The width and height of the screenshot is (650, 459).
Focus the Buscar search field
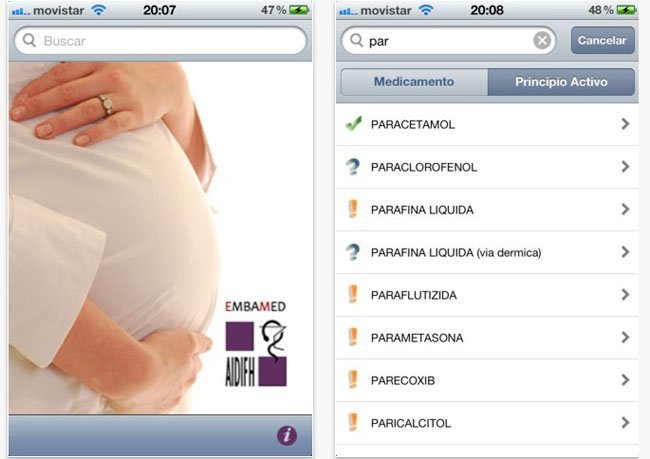(160, 41)
